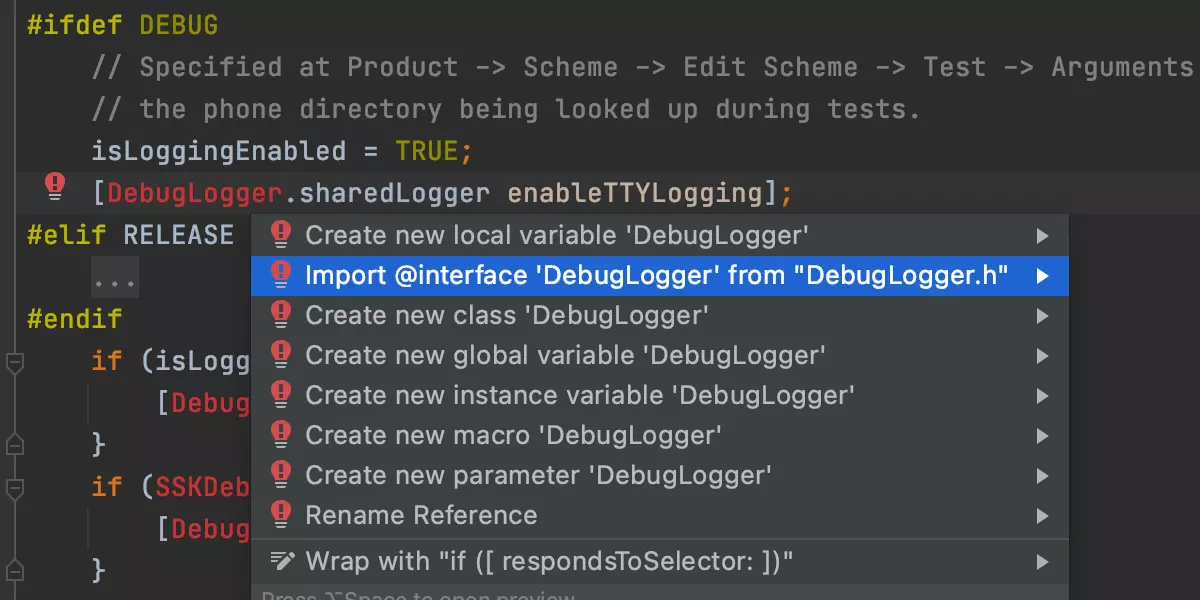Collapse the 'if (SSKDeb' block fold marker

14,488
